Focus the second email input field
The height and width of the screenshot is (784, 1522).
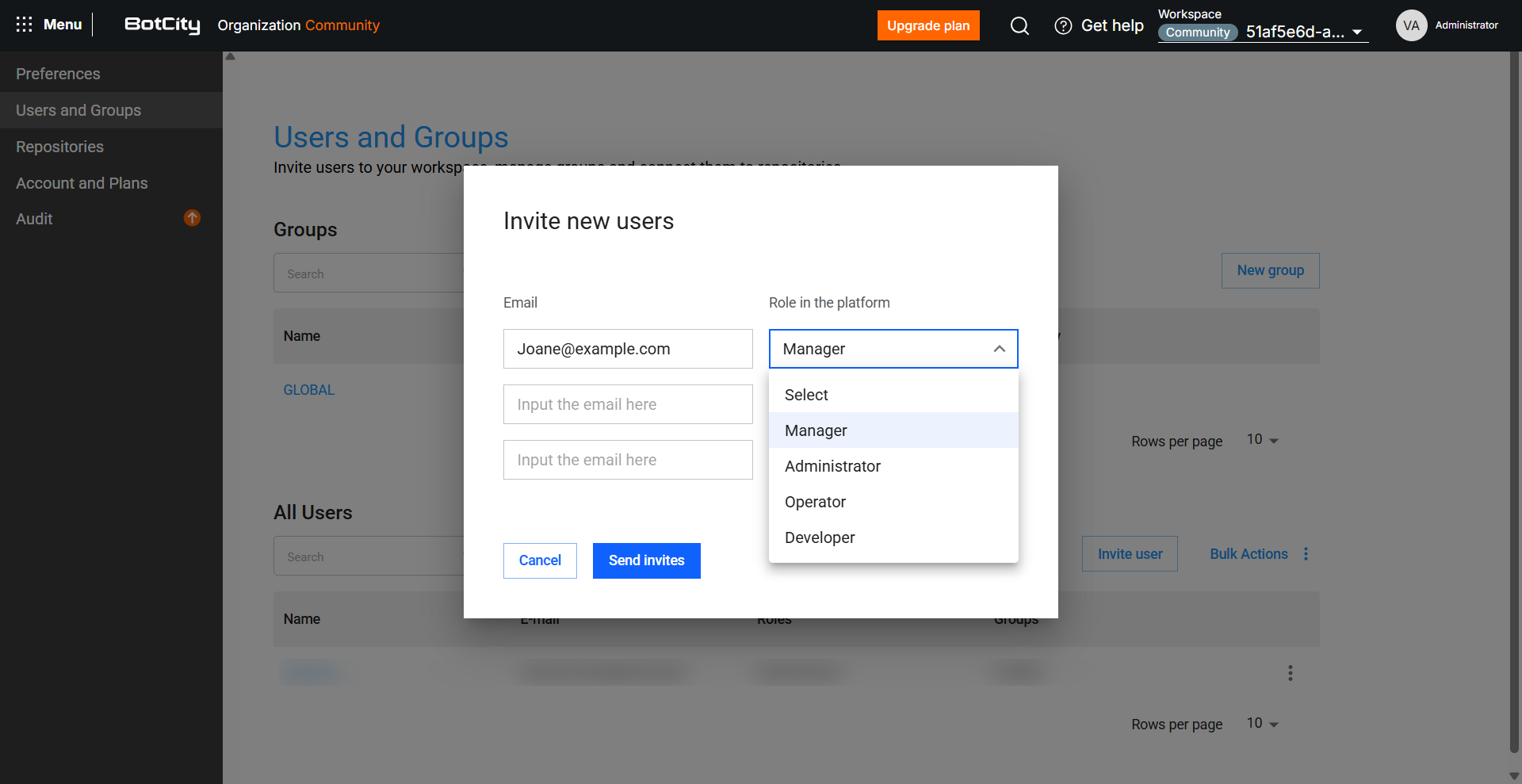(x=627, y=404)
